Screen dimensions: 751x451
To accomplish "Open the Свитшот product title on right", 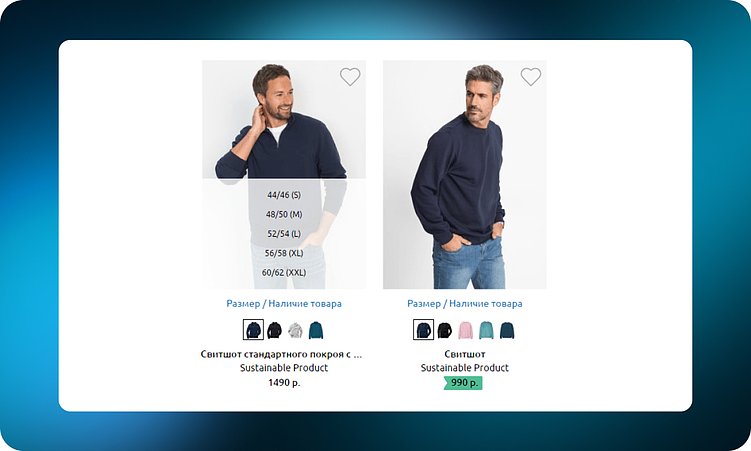I will click(465, 354).
